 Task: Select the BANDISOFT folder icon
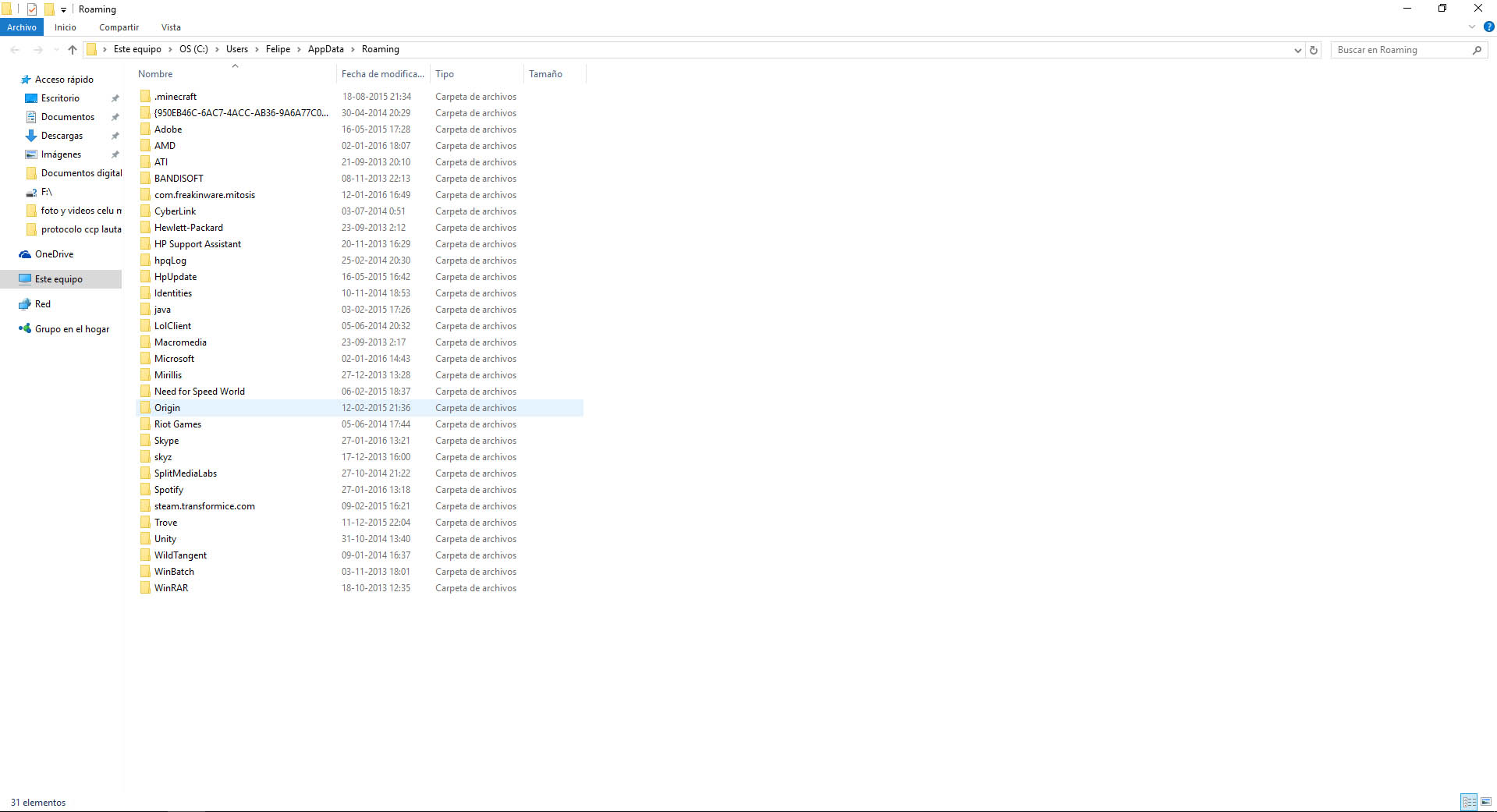point(145,179)
